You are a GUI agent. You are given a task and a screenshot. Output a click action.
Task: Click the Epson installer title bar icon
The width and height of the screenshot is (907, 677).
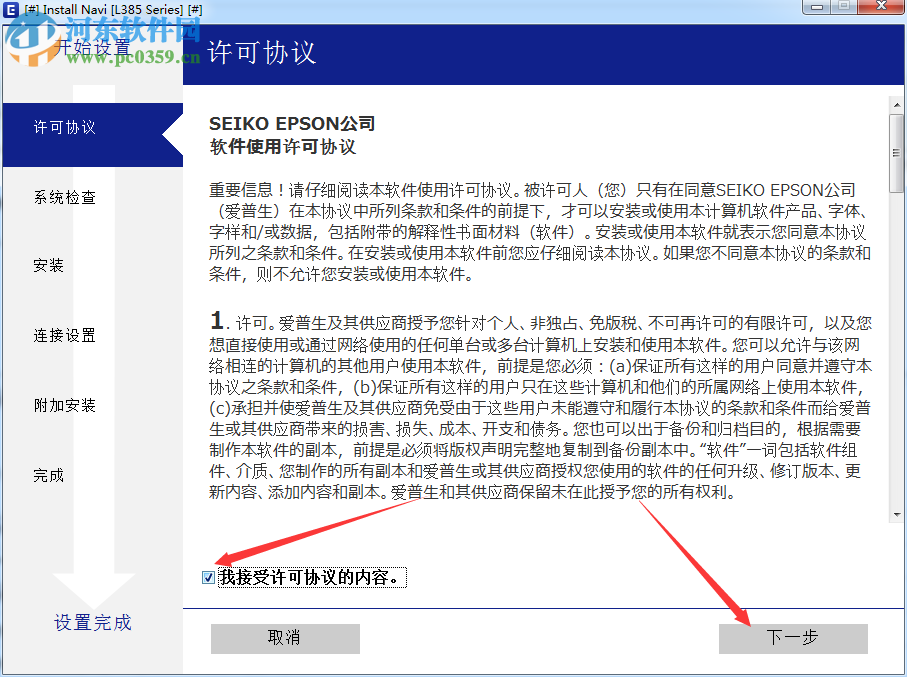click(10, 10)
